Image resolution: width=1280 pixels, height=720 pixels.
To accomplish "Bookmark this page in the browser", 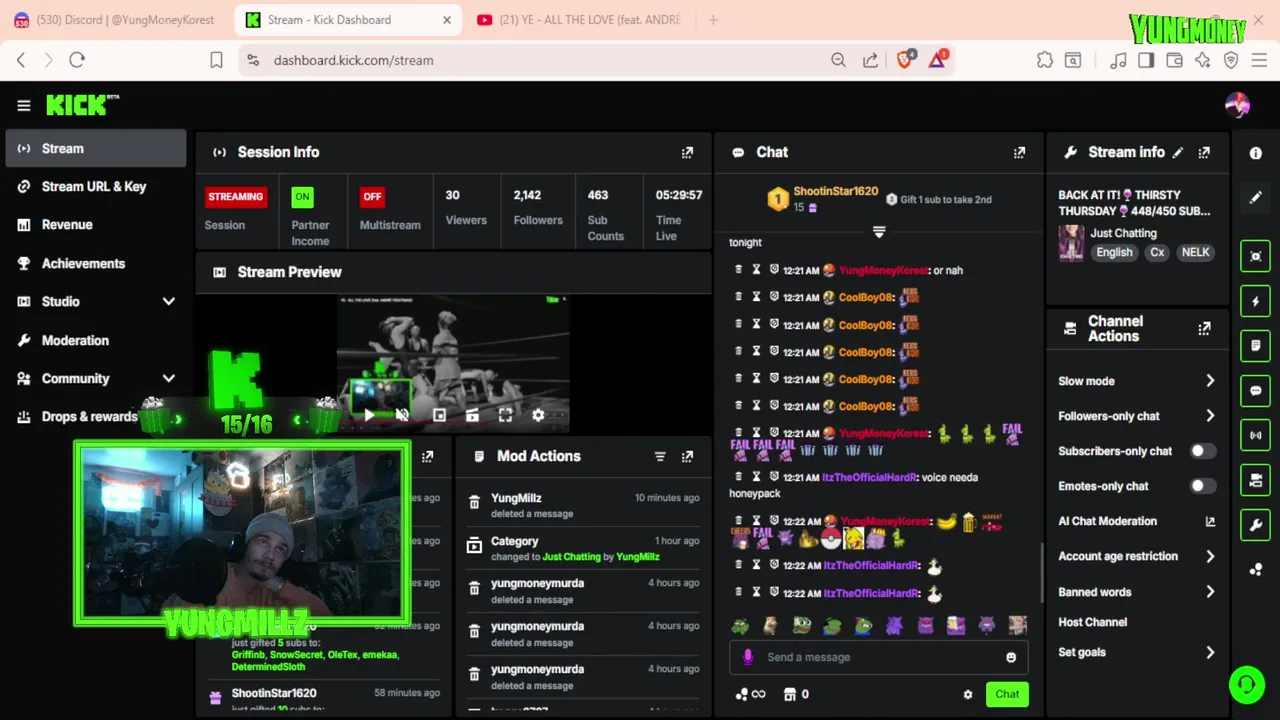I will coord(216,60).
